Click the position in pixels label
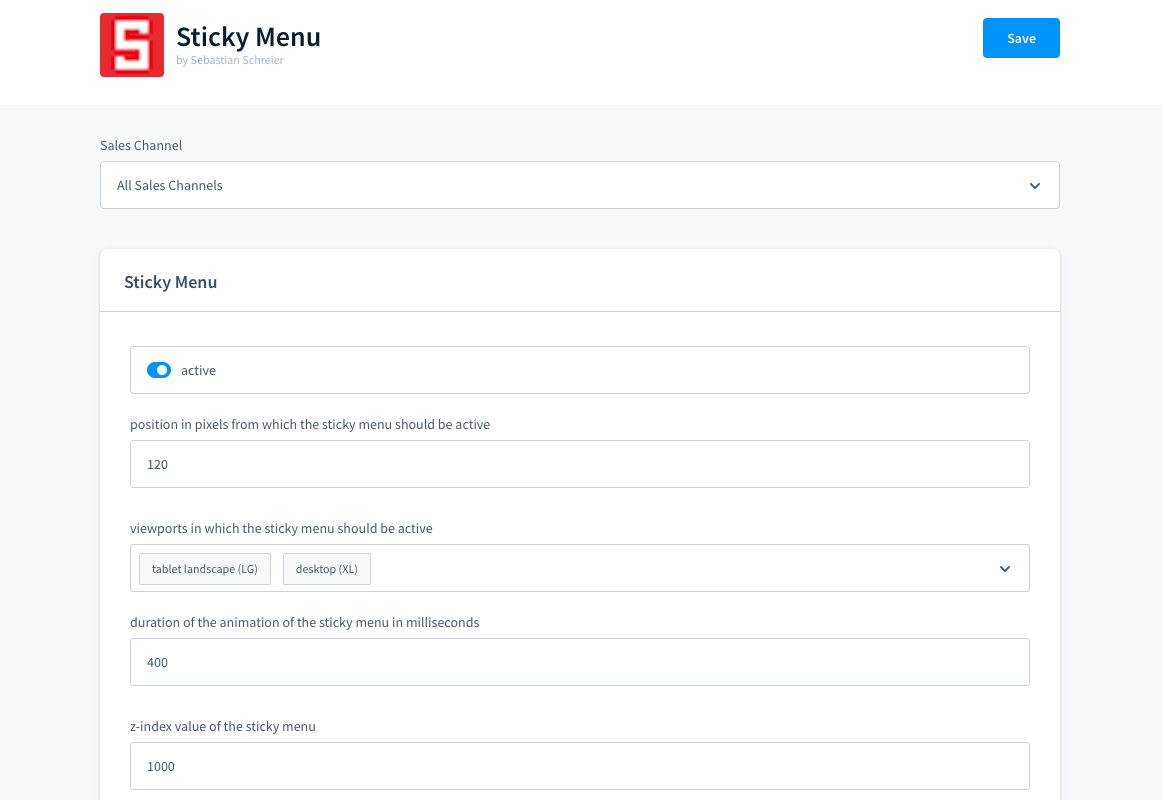 pos(310,424)
